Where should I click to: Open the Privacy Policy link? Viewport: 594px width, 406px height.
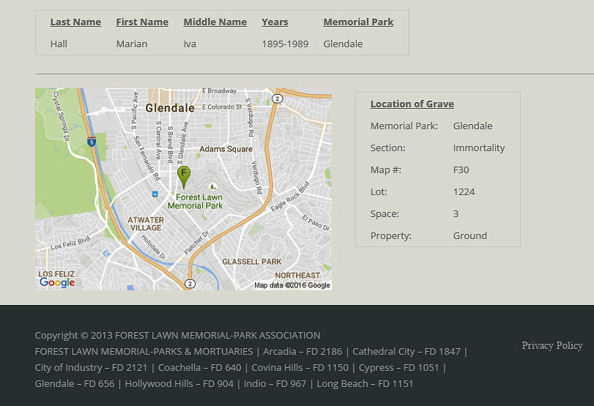pyautogui.click(x=552, y=345)
